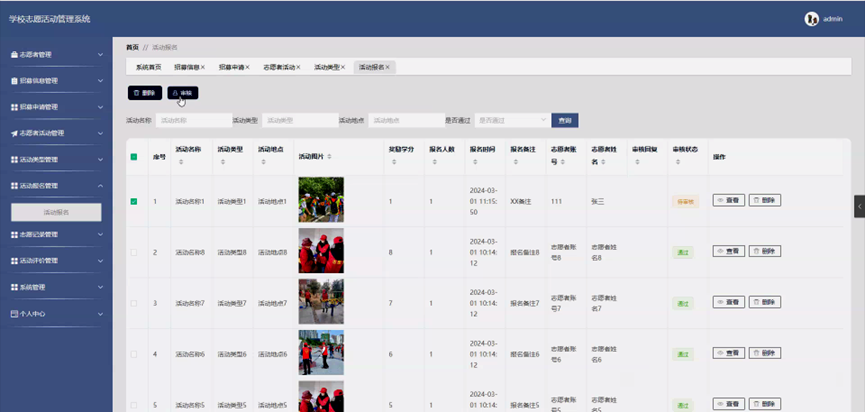Viewport: 865px width, 412px height.
Task: Switch to the 系统首页 tab
Action: coord(148,67)
